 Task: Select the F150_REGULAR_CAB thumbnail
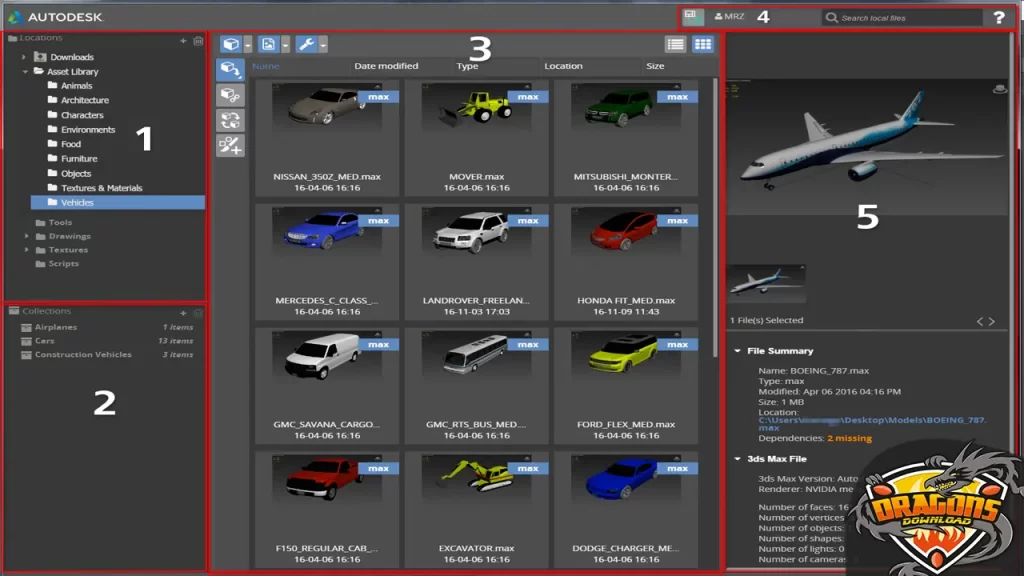click(x=327, y=509)
